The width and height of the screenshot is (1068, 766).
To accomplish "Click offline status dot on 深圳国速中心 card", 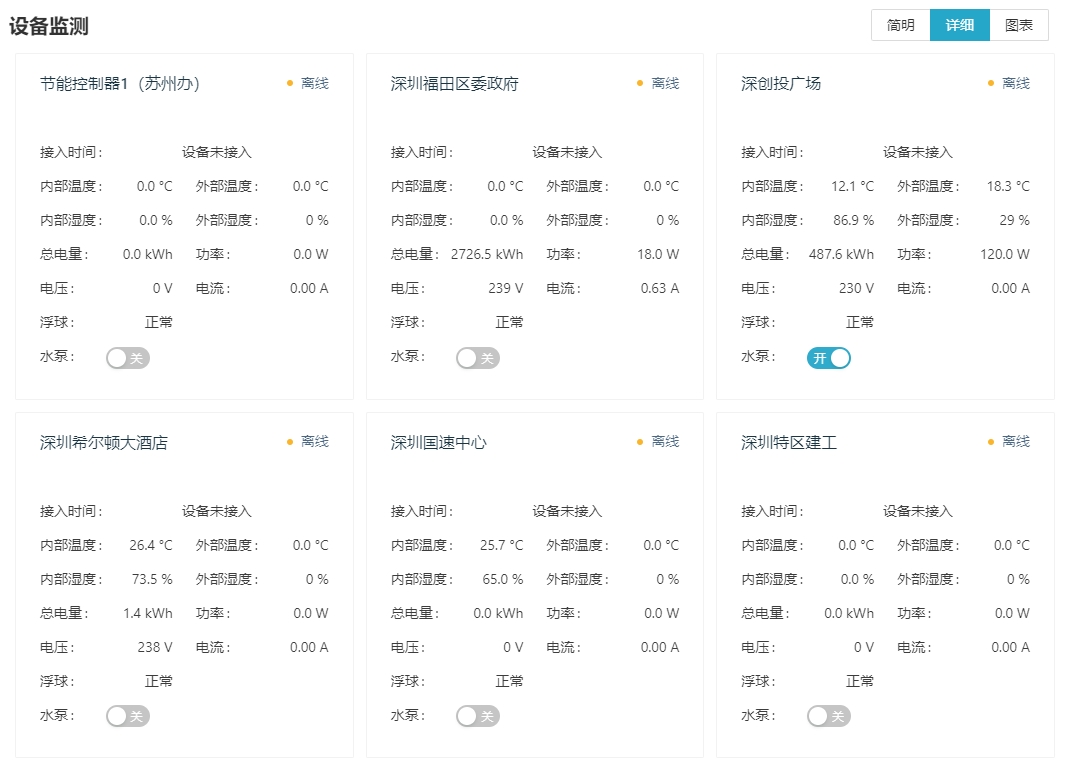I will coord(640,442).
